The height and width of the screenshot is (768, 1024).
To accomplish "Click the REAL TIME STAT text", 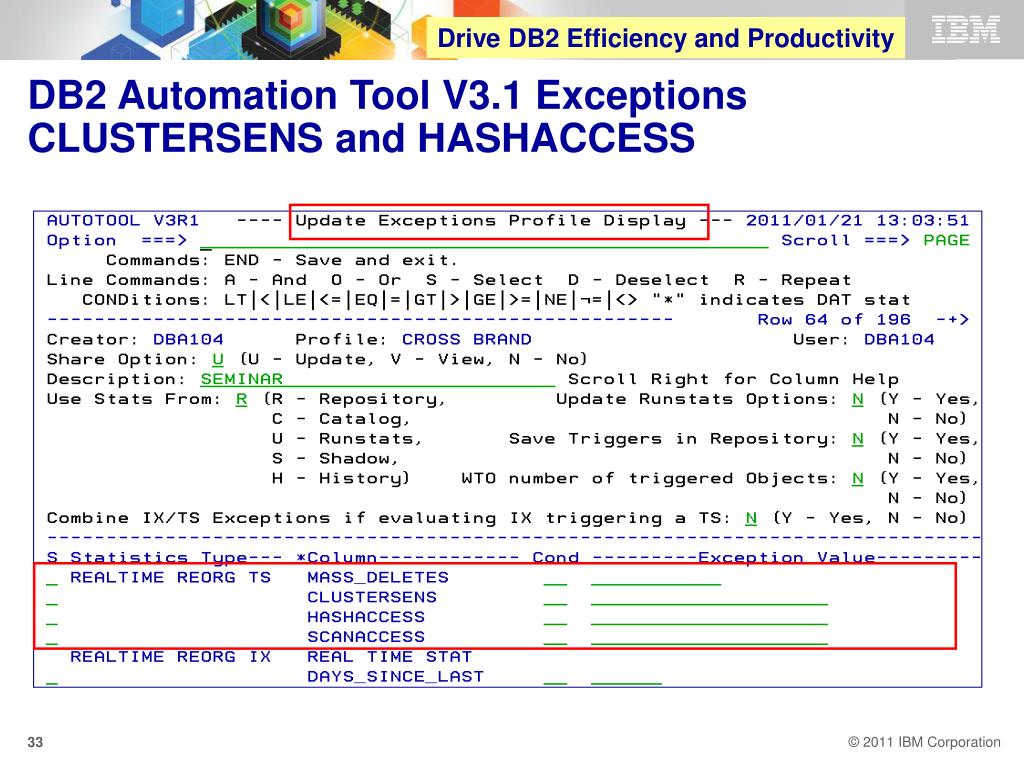I will point(389,656).
